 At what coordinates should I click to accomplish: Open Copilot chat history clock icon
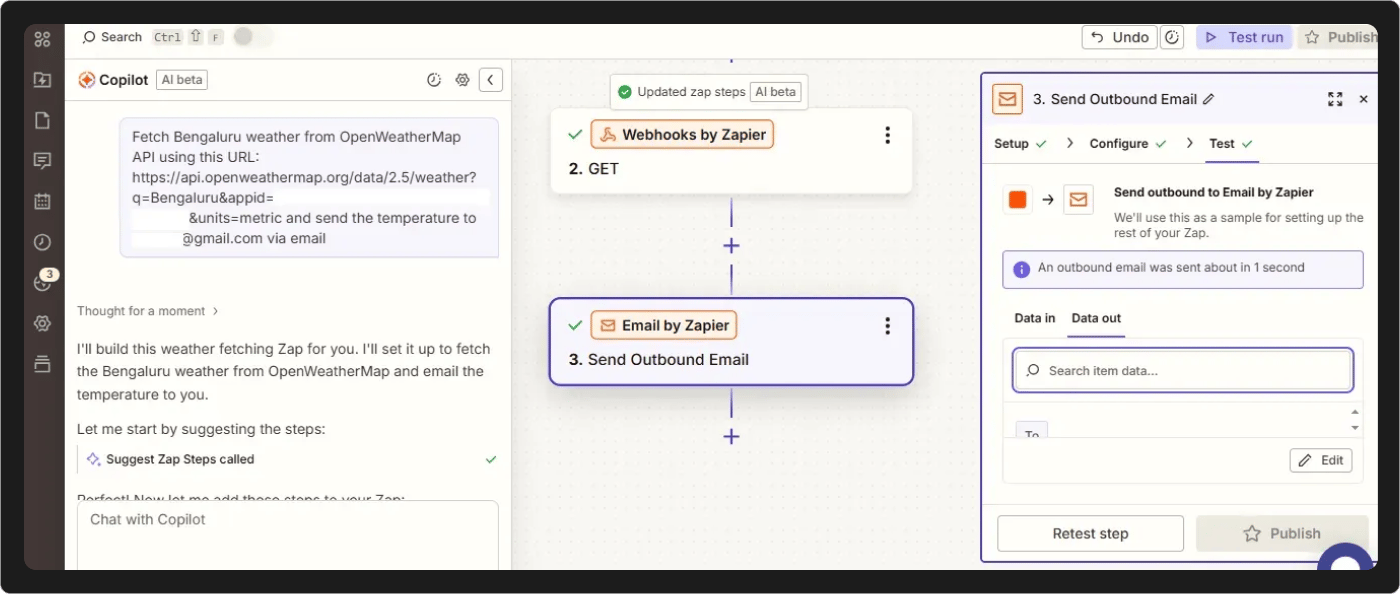point(434,80)
